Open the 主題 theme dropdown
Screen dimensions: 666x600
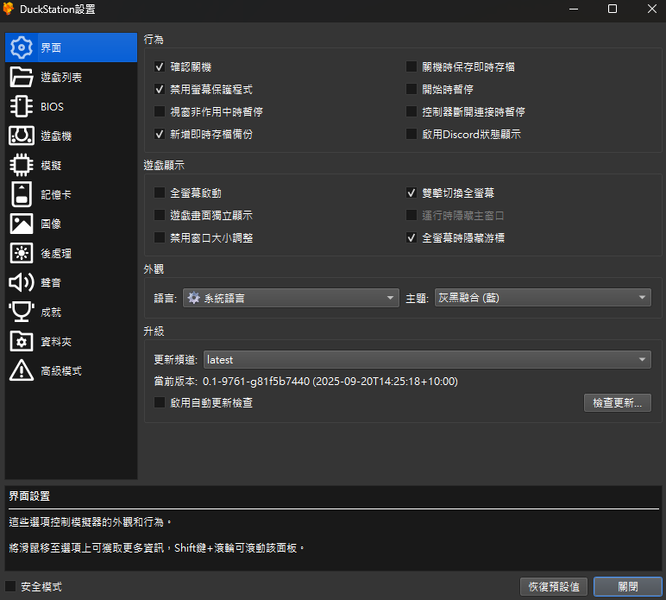tap(542, 298)
